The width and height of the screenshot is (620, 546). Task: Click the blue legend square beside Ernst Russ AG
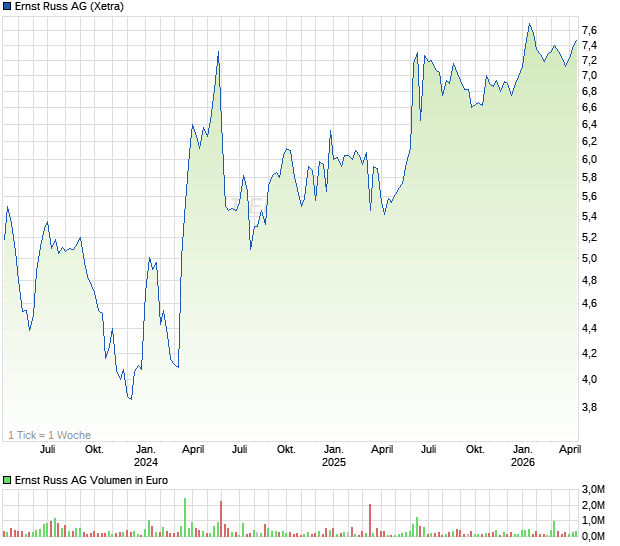pyautogui.click(x=7, y=6)
